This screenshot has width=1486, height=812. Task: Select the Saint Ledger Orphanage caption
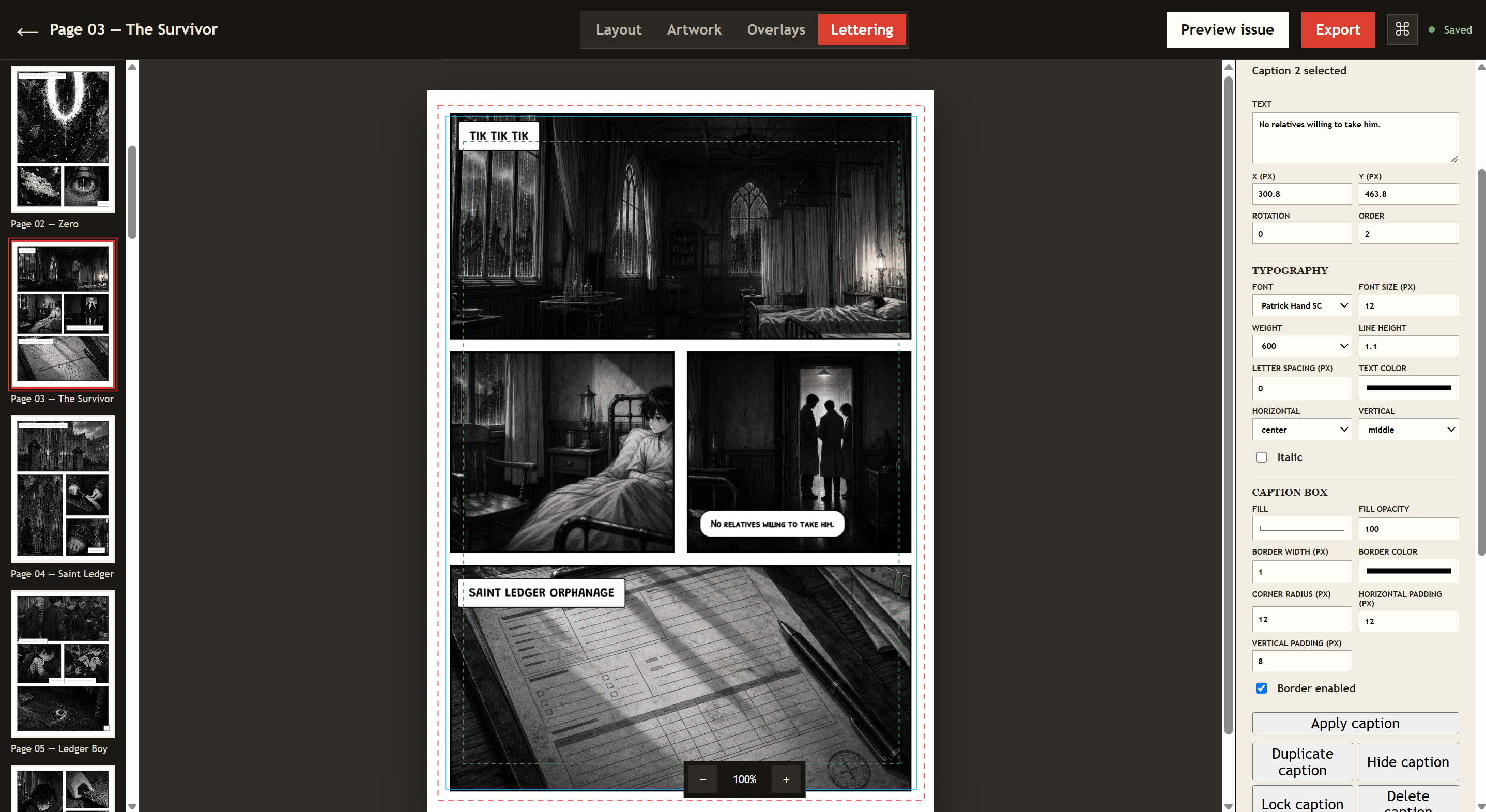(x=541, y=592)
